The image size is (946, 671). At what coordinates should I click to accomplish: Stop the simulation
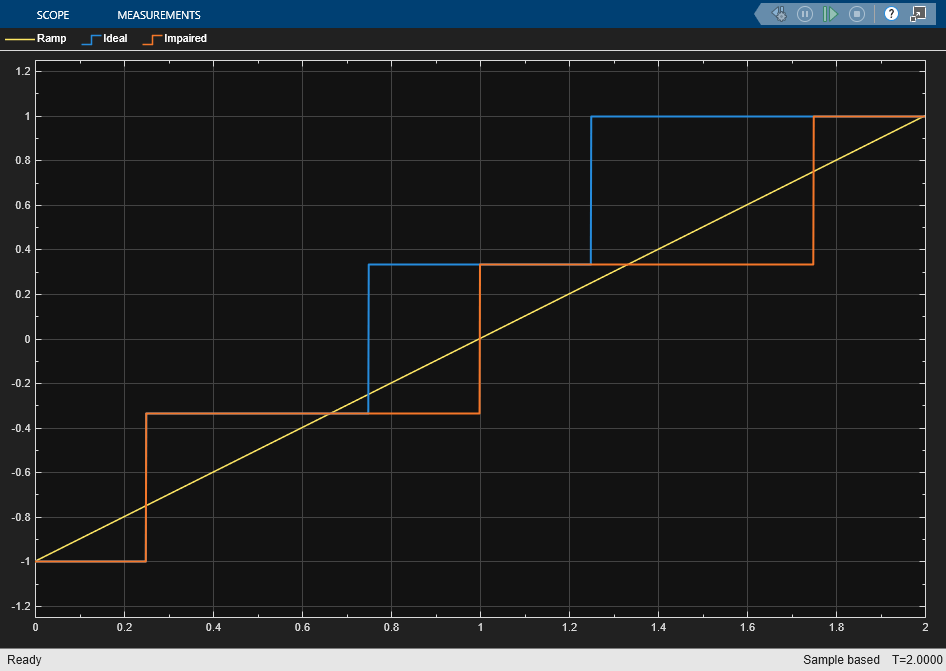pyautogui.click(x=857, y=14)
